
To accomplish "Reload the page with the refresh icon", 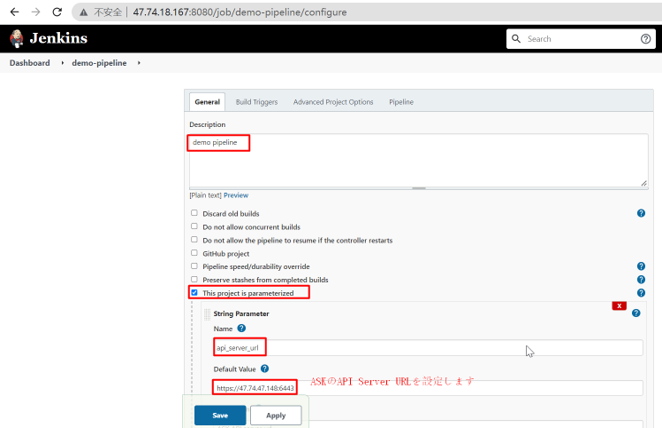I will [x=57, y=12].
